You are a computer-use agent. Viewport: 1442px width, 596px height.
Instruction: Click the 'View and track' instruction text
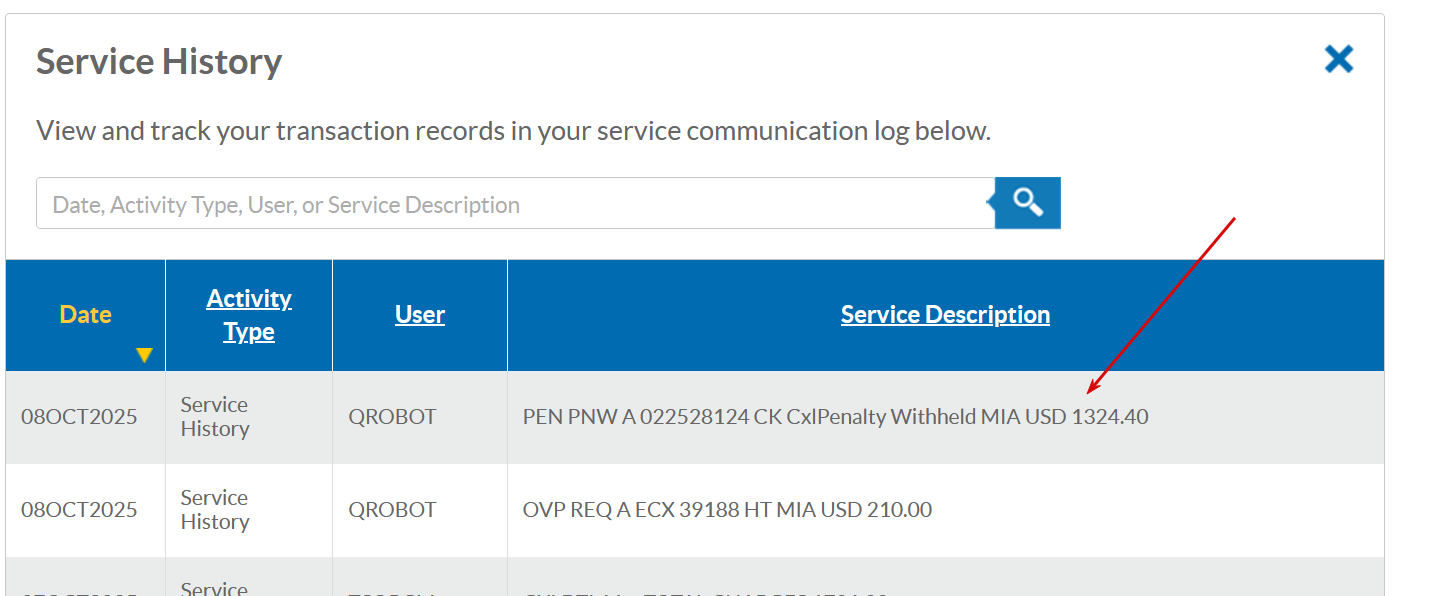513,131
